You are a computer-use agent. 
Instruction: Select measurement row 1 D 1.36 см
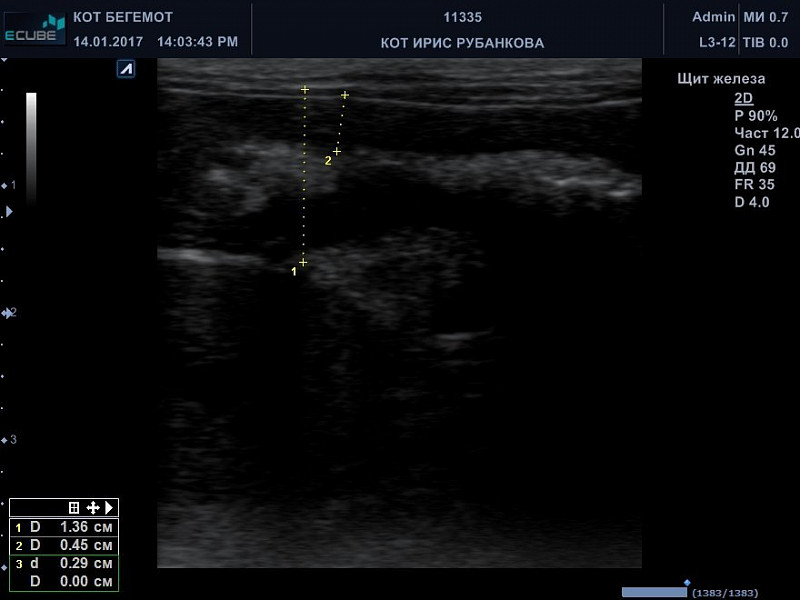(x=64, y=527)
